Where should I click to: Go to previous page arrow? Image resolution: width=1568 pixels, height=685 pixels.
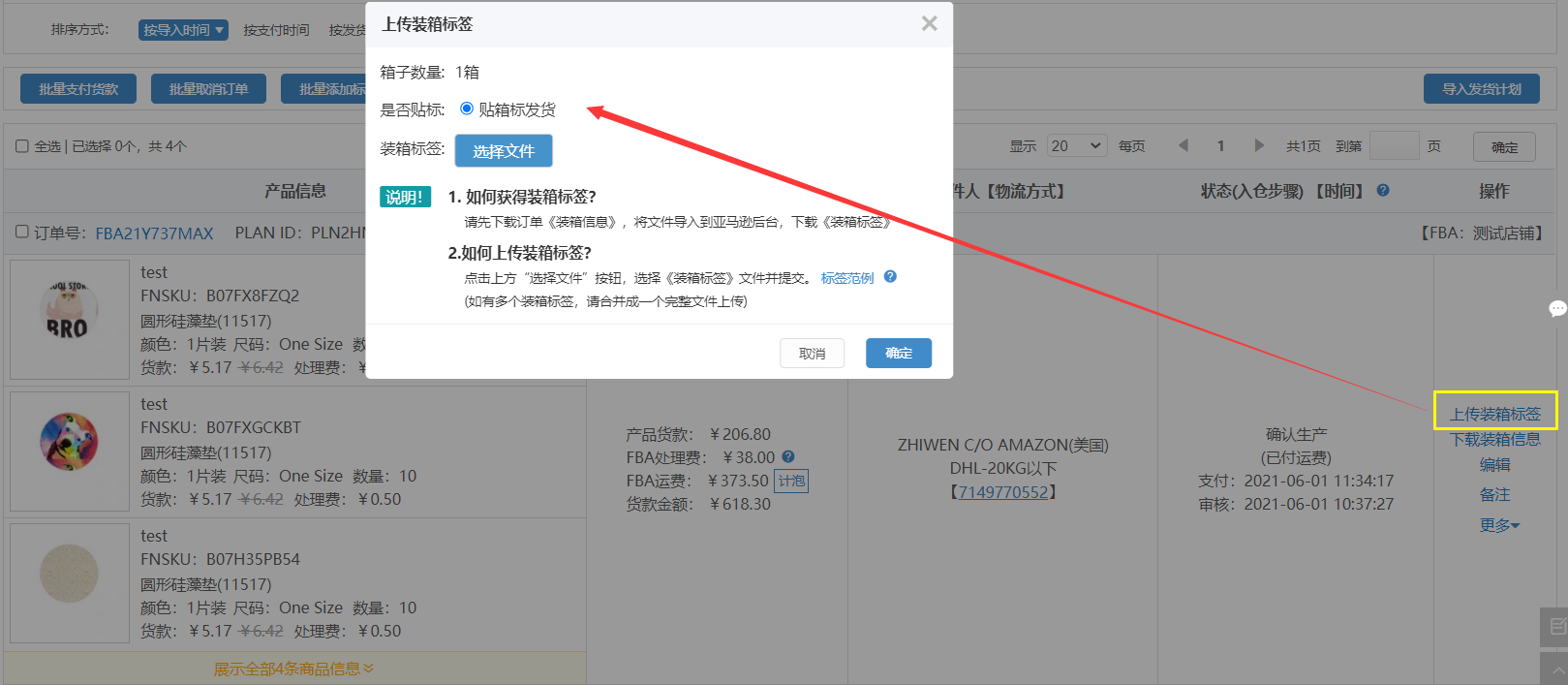pos(1183,146)
